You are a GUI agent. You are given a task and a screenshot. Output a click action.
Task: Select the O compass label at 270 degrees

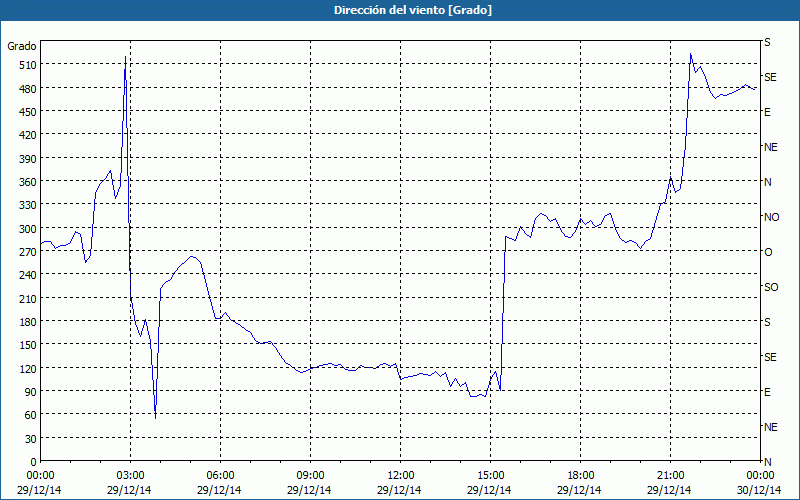click(x=768, y=252)
